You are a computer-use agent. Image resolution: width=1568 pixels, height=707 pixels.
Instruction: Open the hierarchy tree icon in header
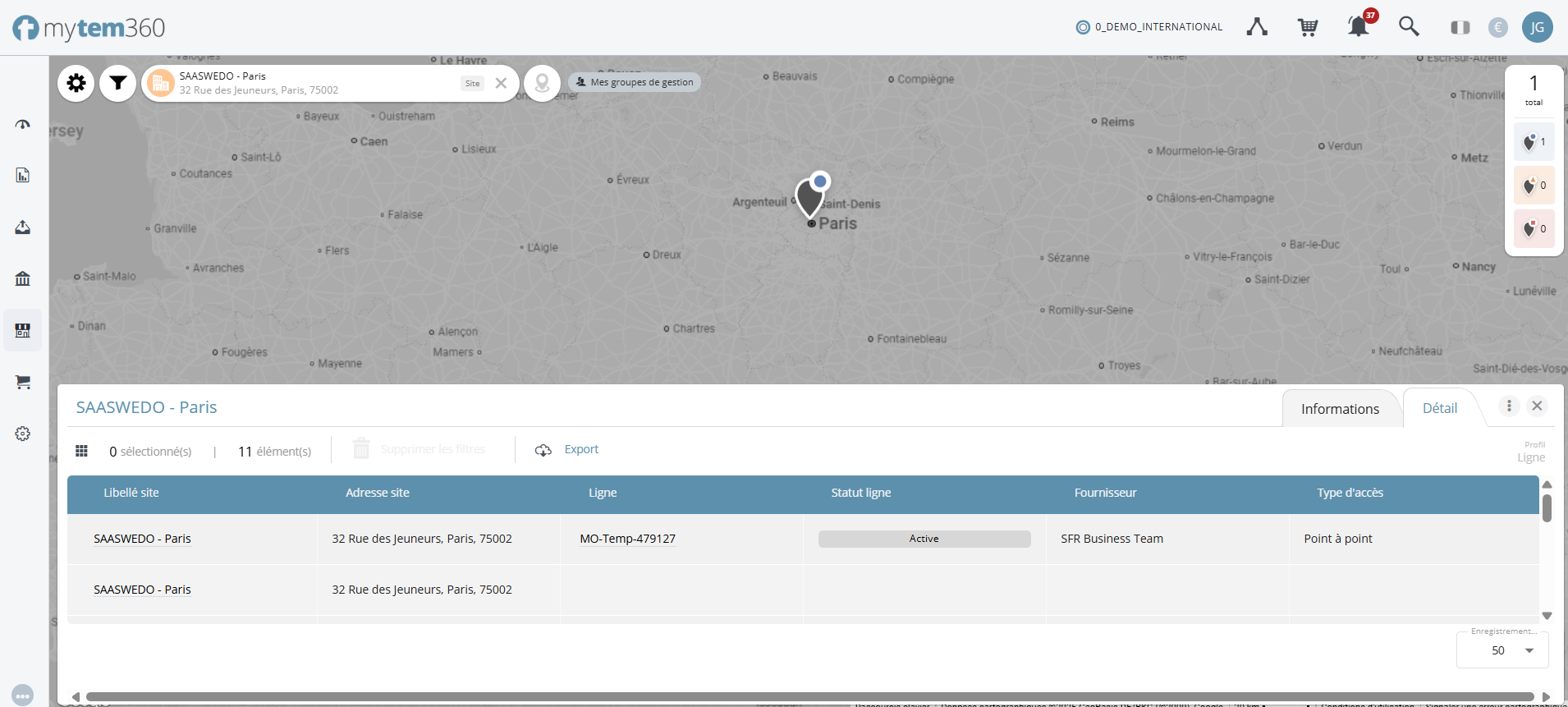click(x=1257, y=27)
